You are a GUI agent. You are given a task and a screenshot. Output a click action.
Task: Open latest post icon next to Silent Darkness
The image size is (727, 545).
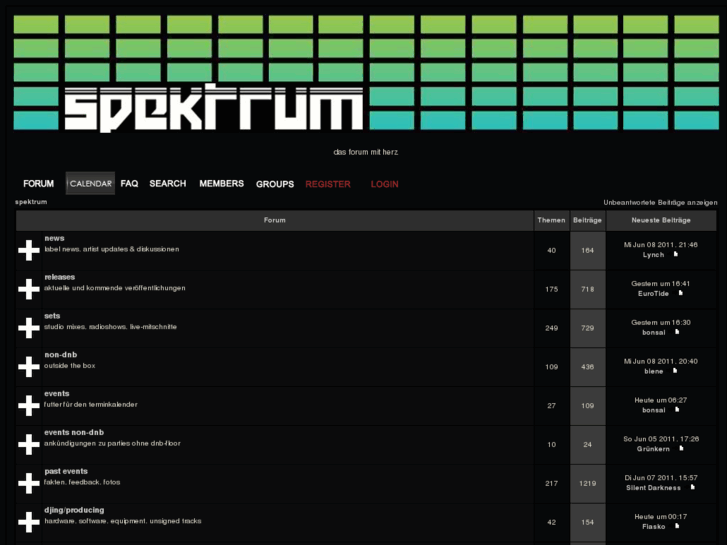click(693, 487)
